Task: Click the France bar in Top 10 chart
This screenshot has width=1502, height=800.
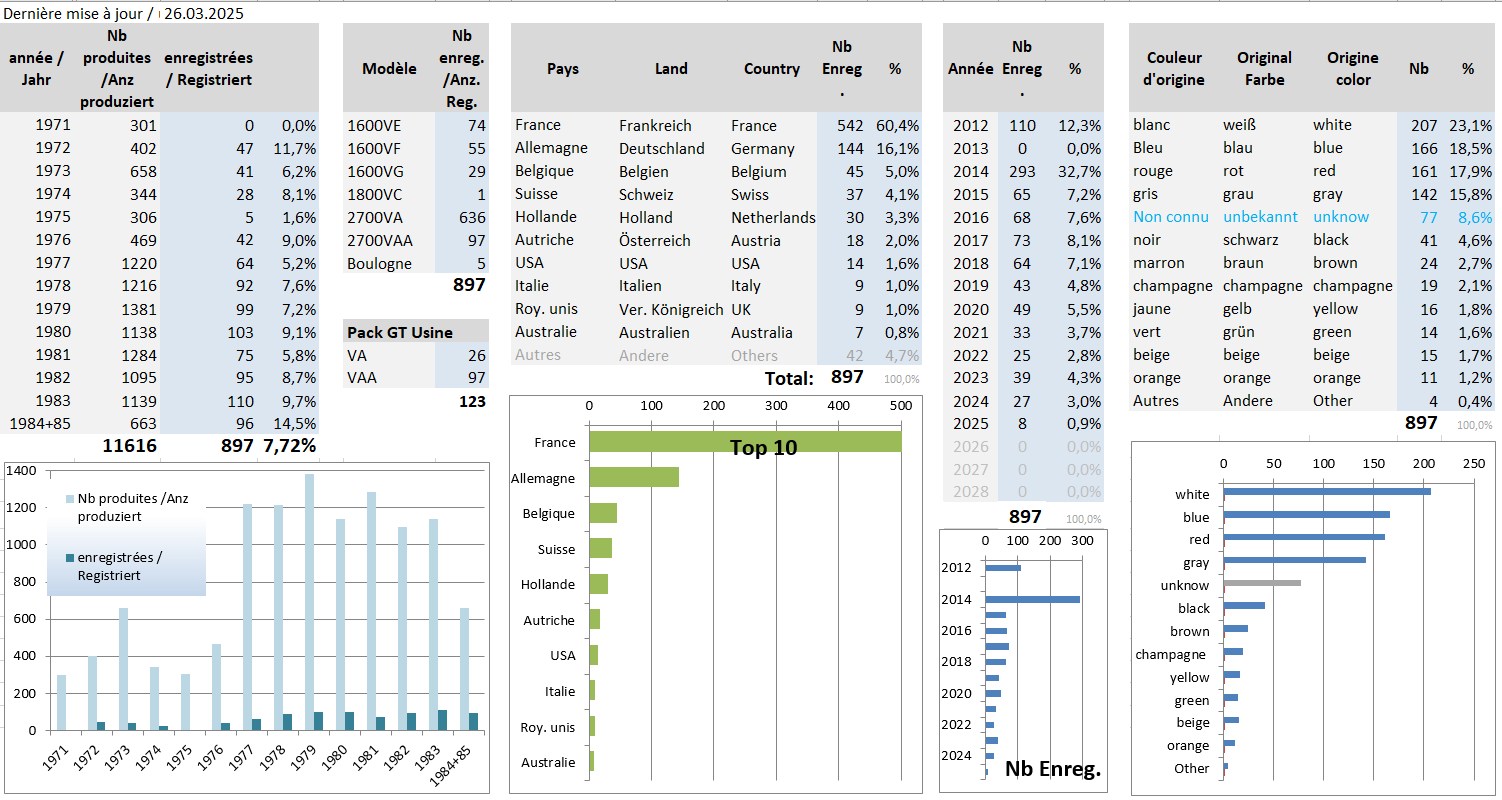Action: 745,442
